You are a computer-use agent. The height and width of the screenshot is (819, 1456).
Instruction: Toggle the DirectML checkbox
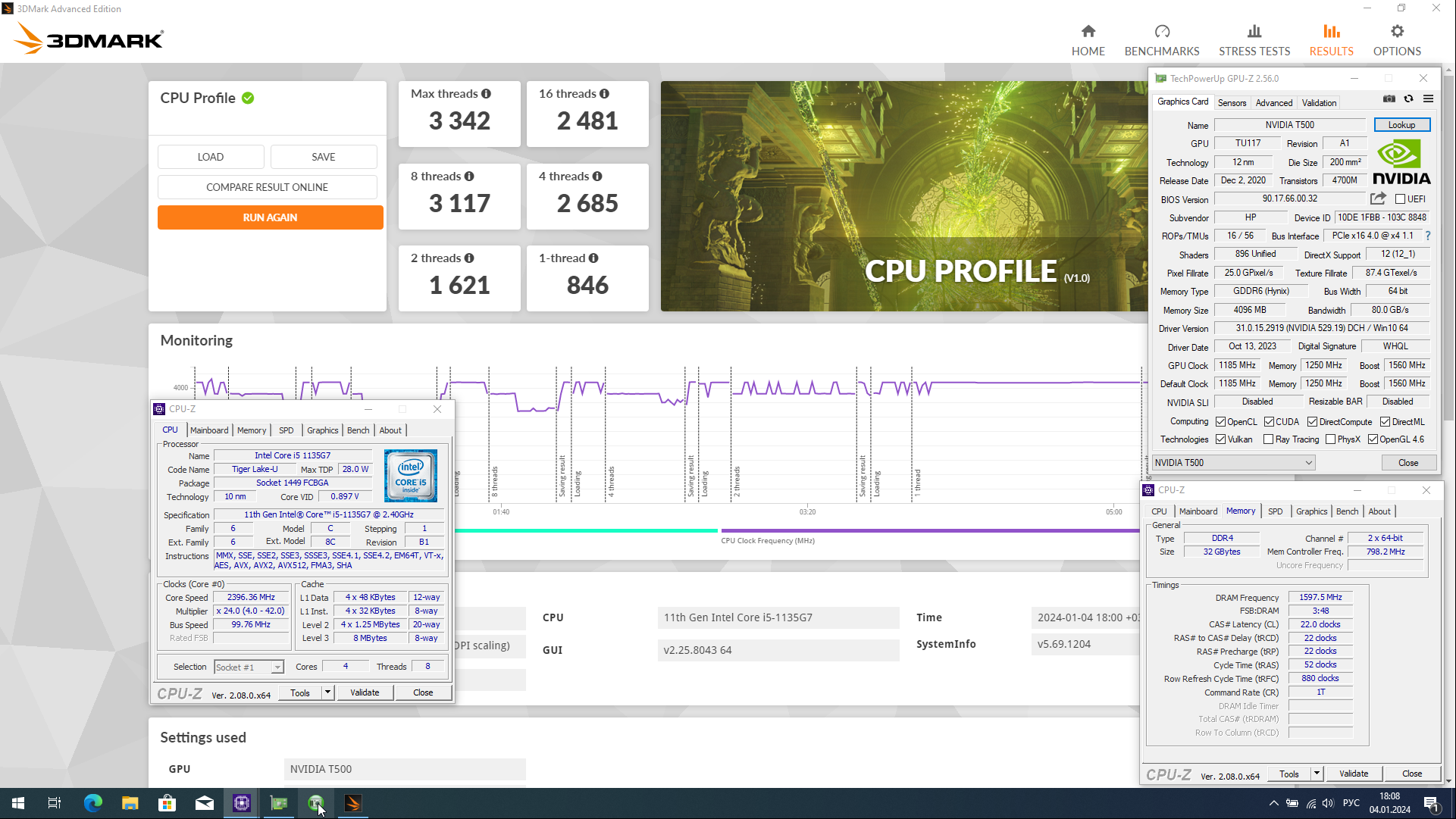(1385, 422)
